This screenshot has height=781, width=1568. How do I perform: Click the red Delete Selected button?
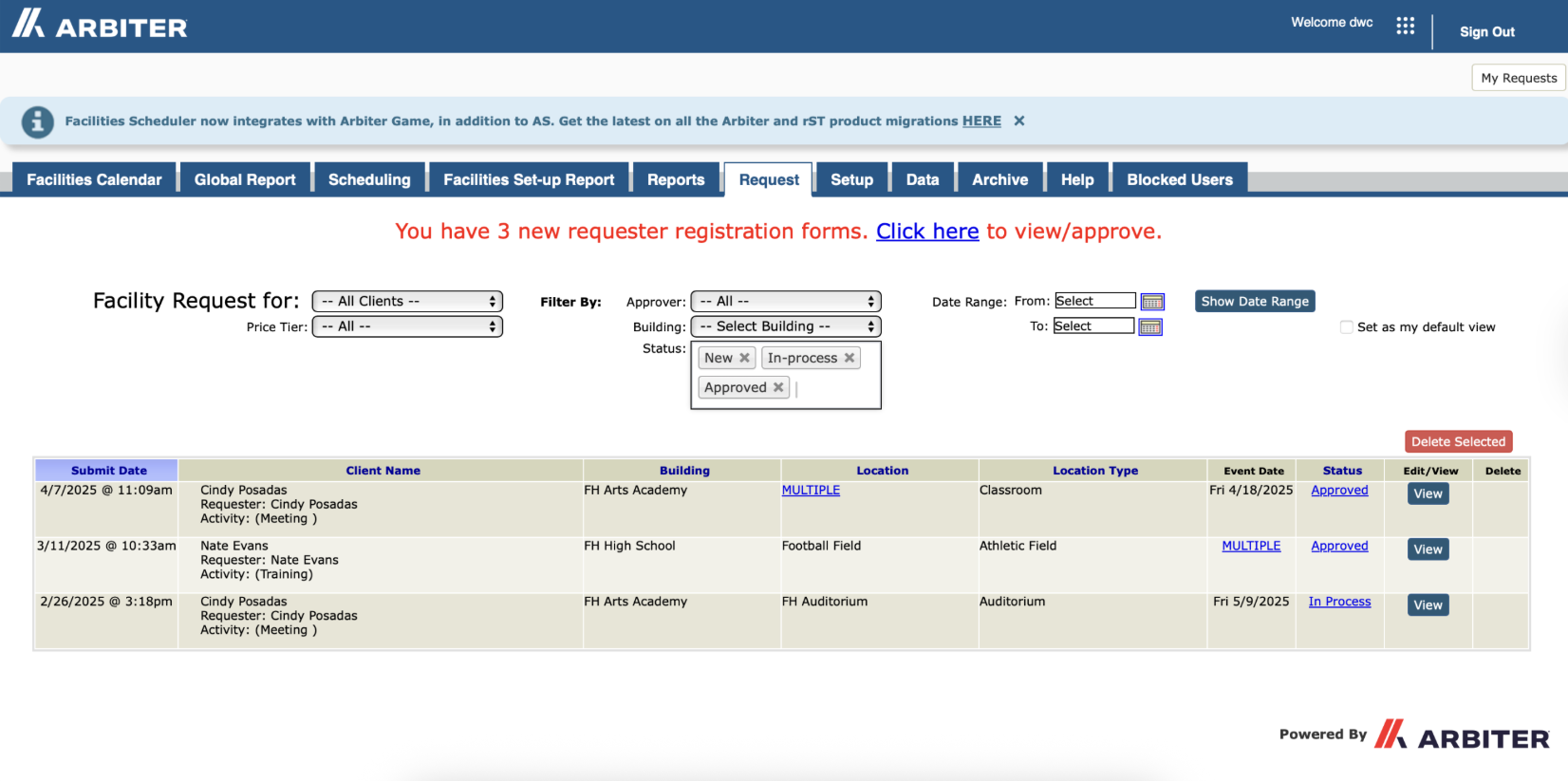click(1458, 441)
